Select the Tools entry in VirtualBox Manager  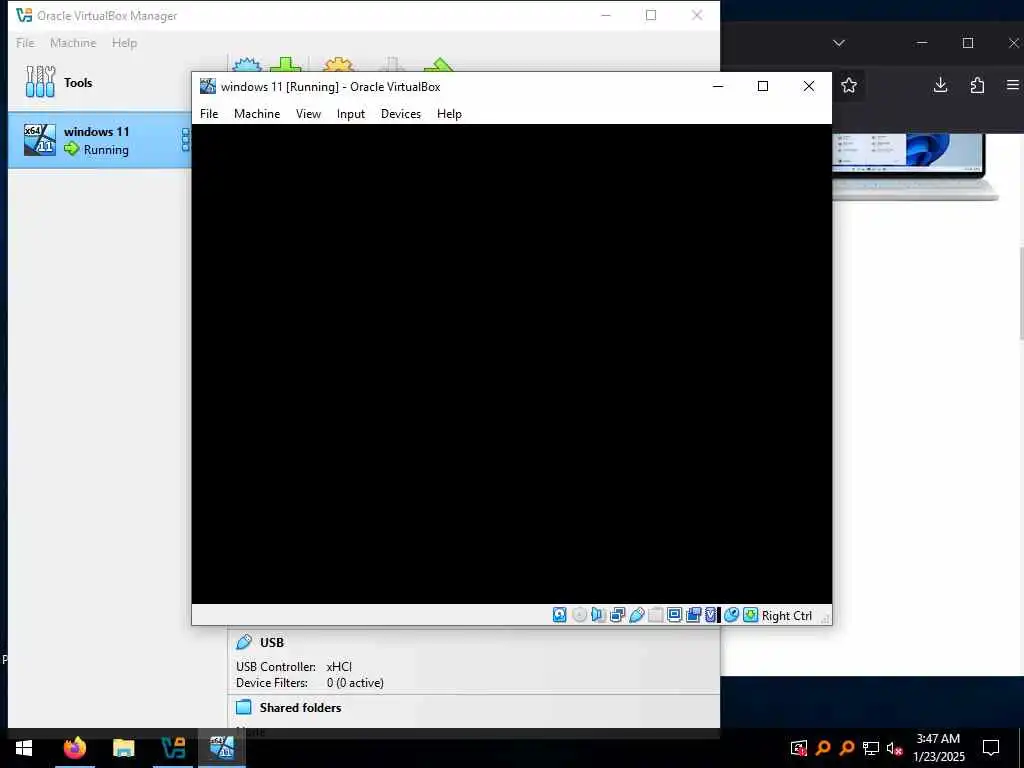click(99, 82)
